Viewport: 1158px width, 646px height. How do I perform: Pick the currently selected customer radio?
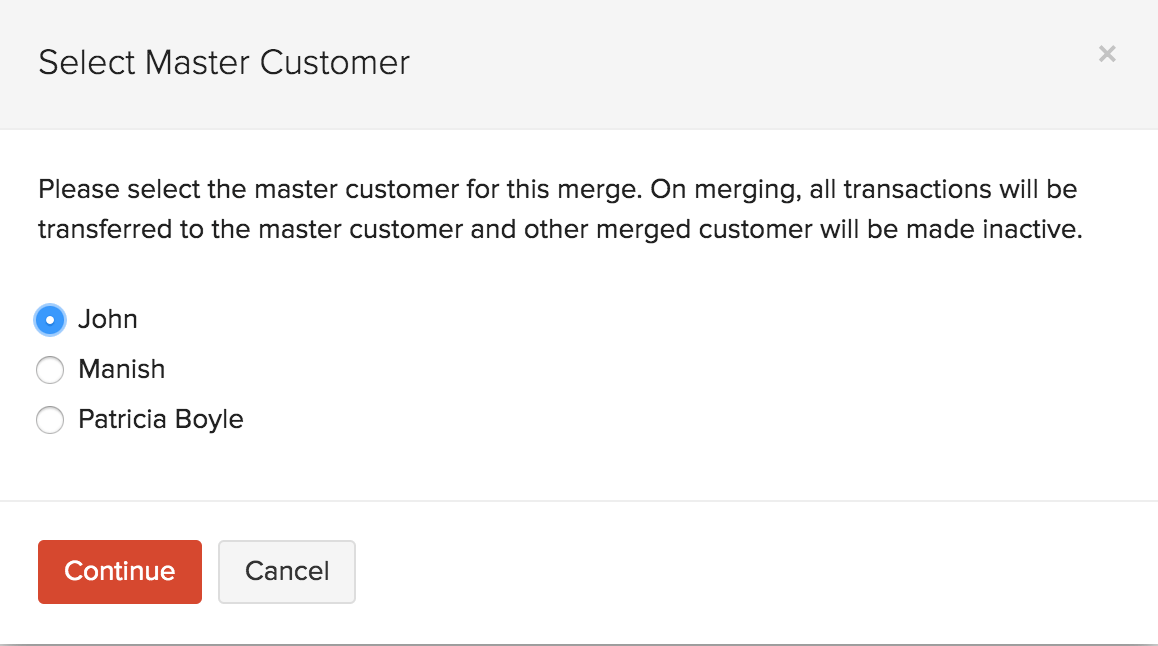[49, 319]
